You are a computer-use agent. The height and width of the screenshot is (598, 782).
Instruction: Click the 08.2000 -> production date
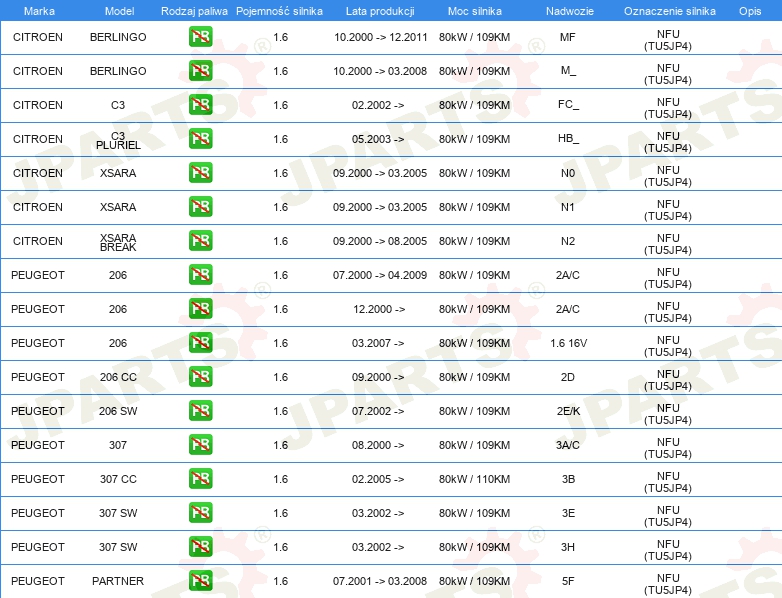point(378,445)
